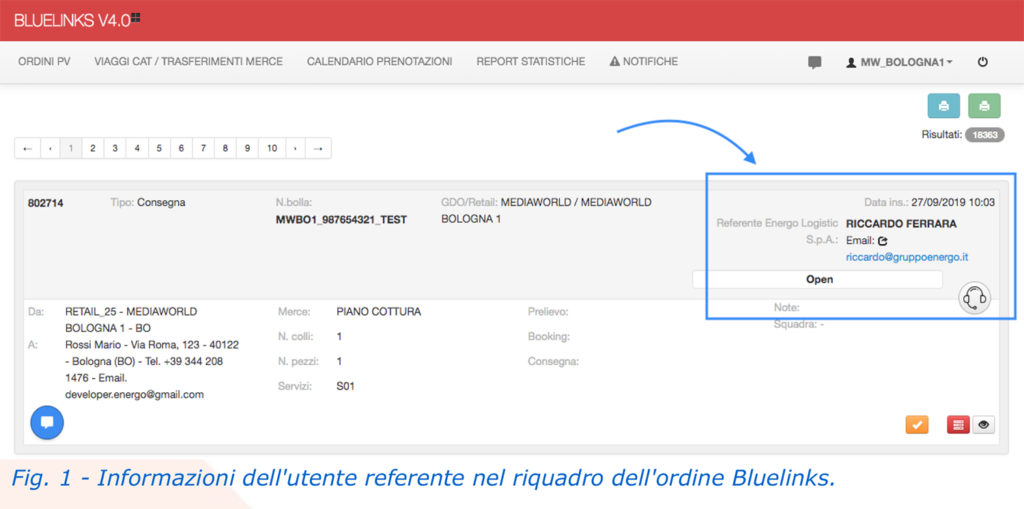Open the headset support icon
Image resolution: width=1024 pixels, height=509 pixels.
pos(975,298)
